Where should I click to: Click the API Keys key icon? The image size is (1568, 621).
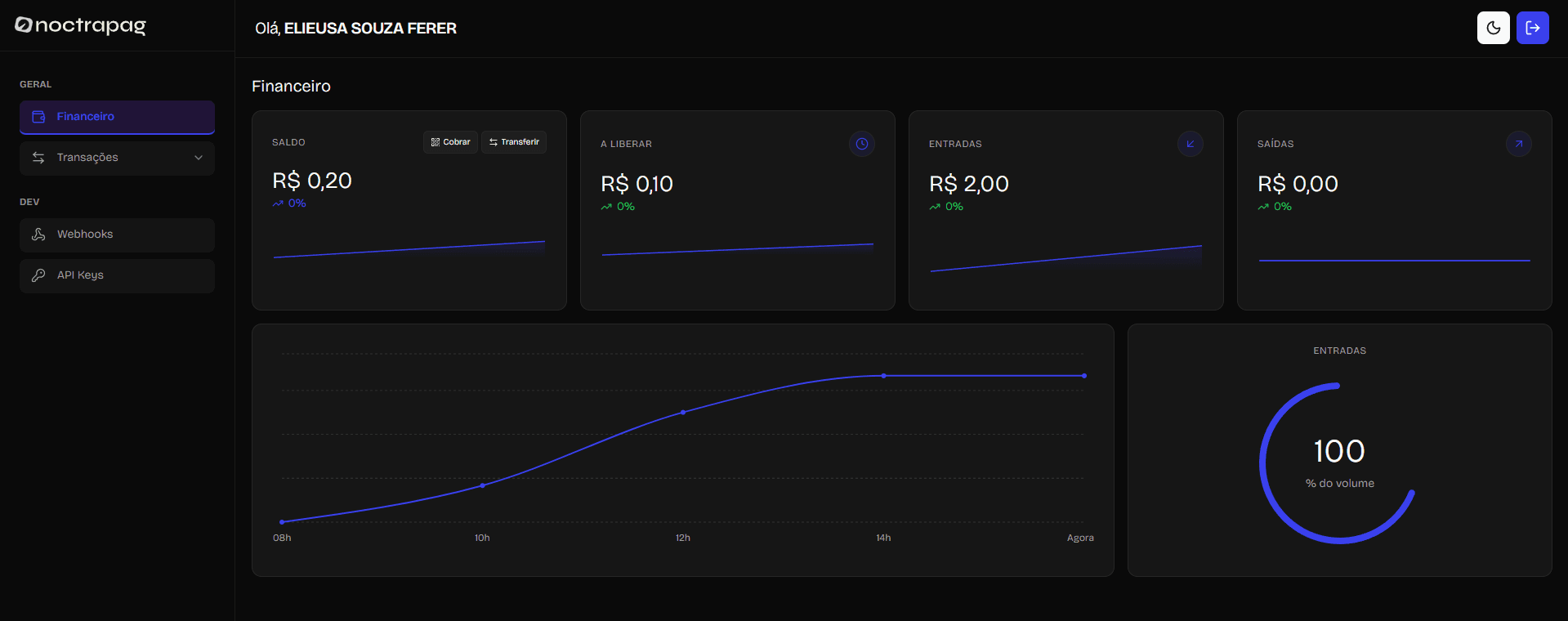click(x=38, y=275)
